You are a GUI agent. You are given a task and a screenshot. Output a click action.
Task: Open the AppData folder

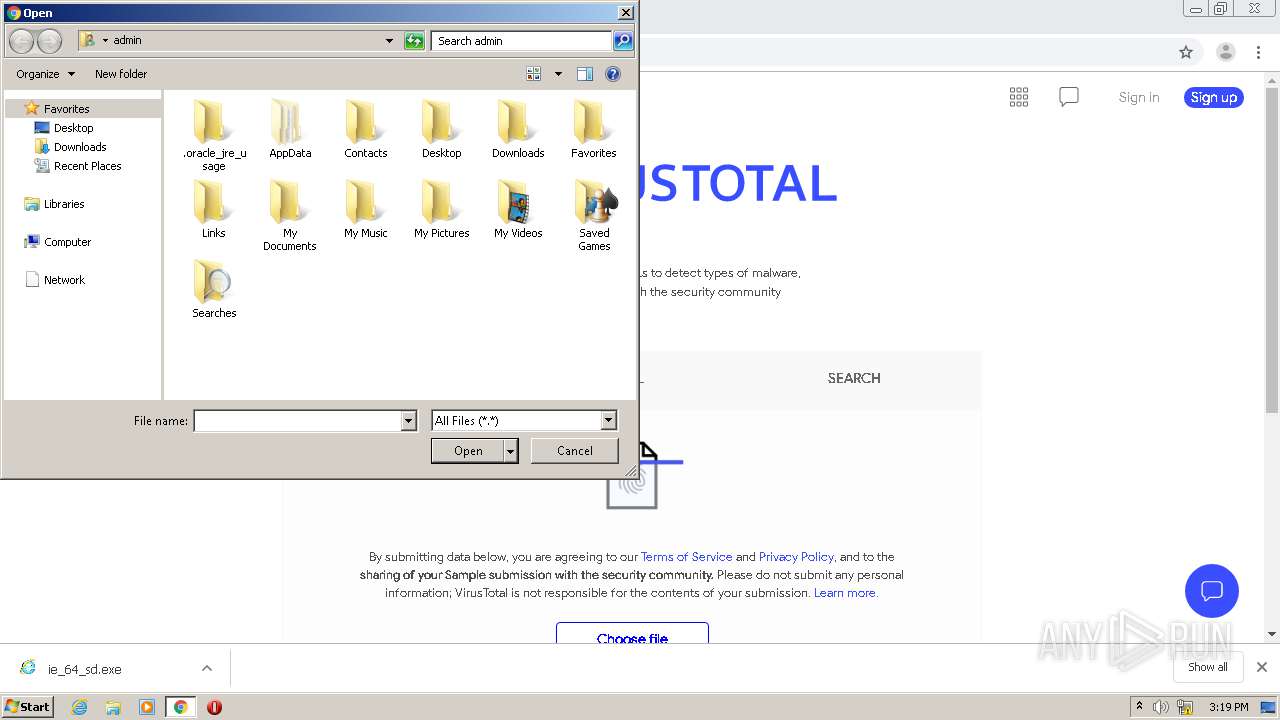290,129
